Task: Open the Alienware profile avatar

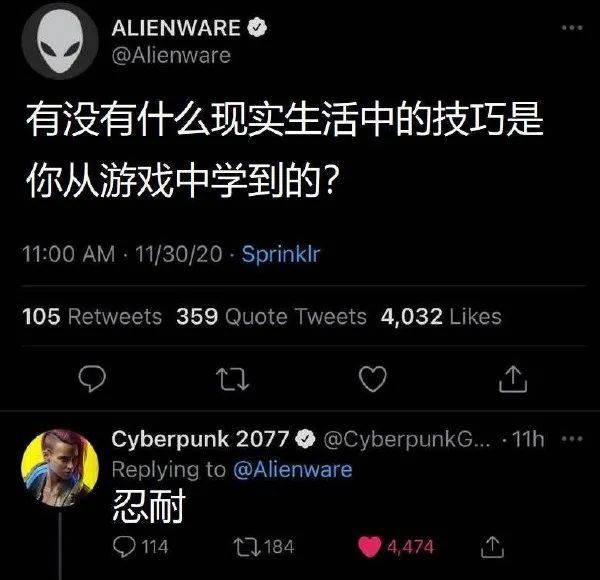Action: point(60,41)
